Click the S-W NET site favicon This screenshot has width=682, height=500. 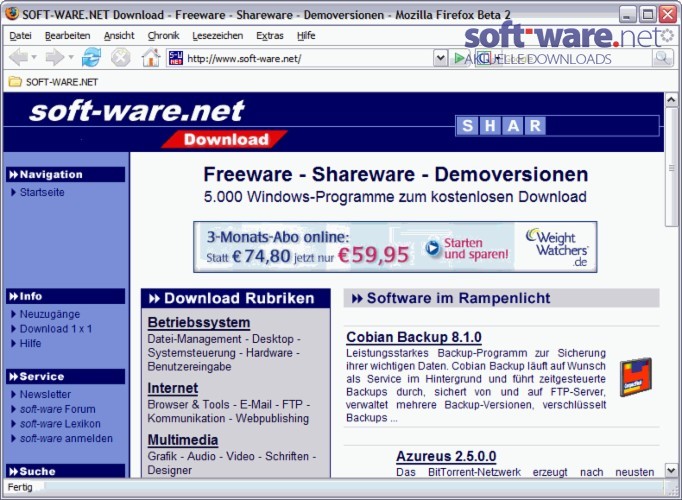(176, 58)
